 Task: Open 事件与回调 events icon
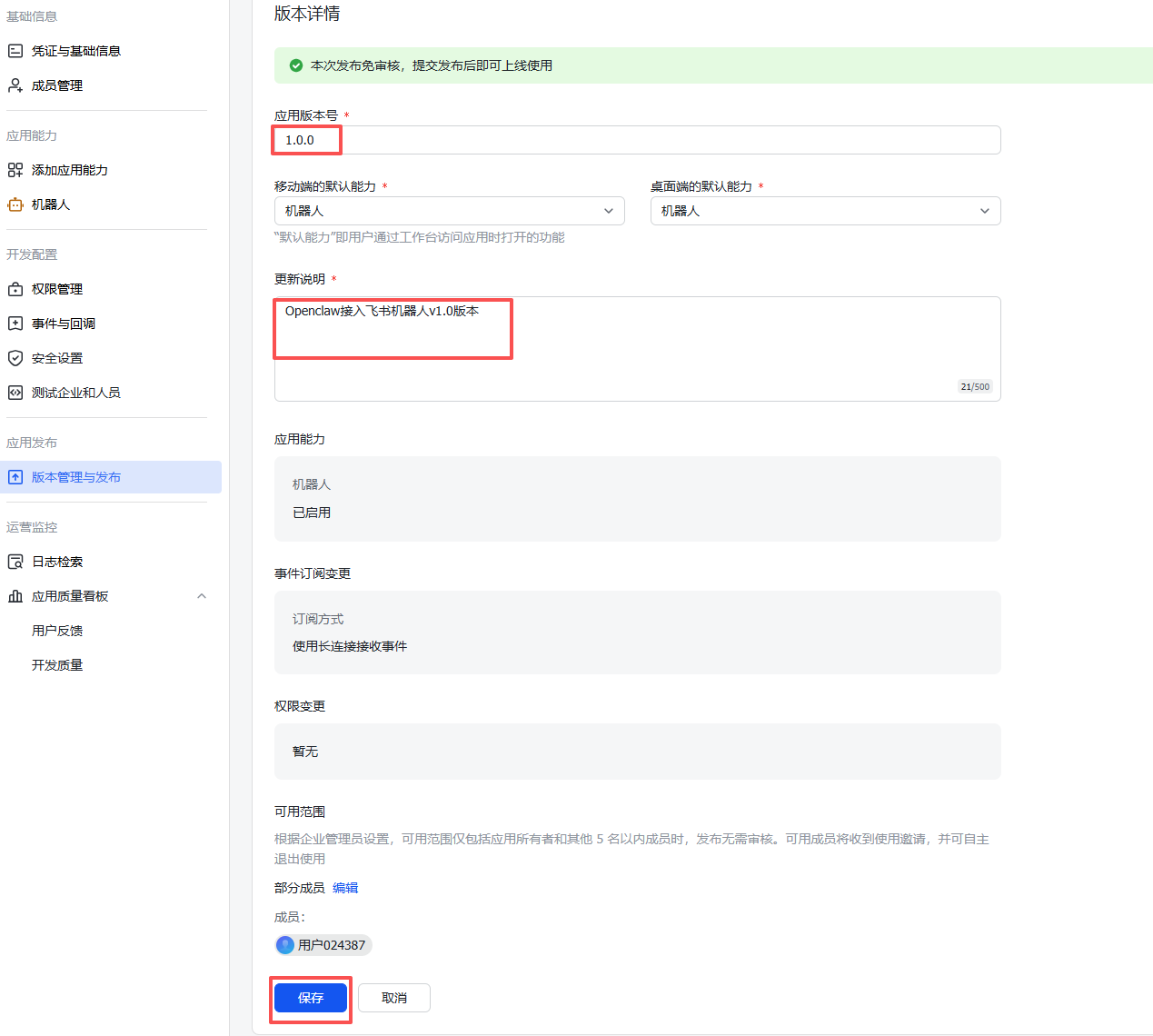coord(15,323)
